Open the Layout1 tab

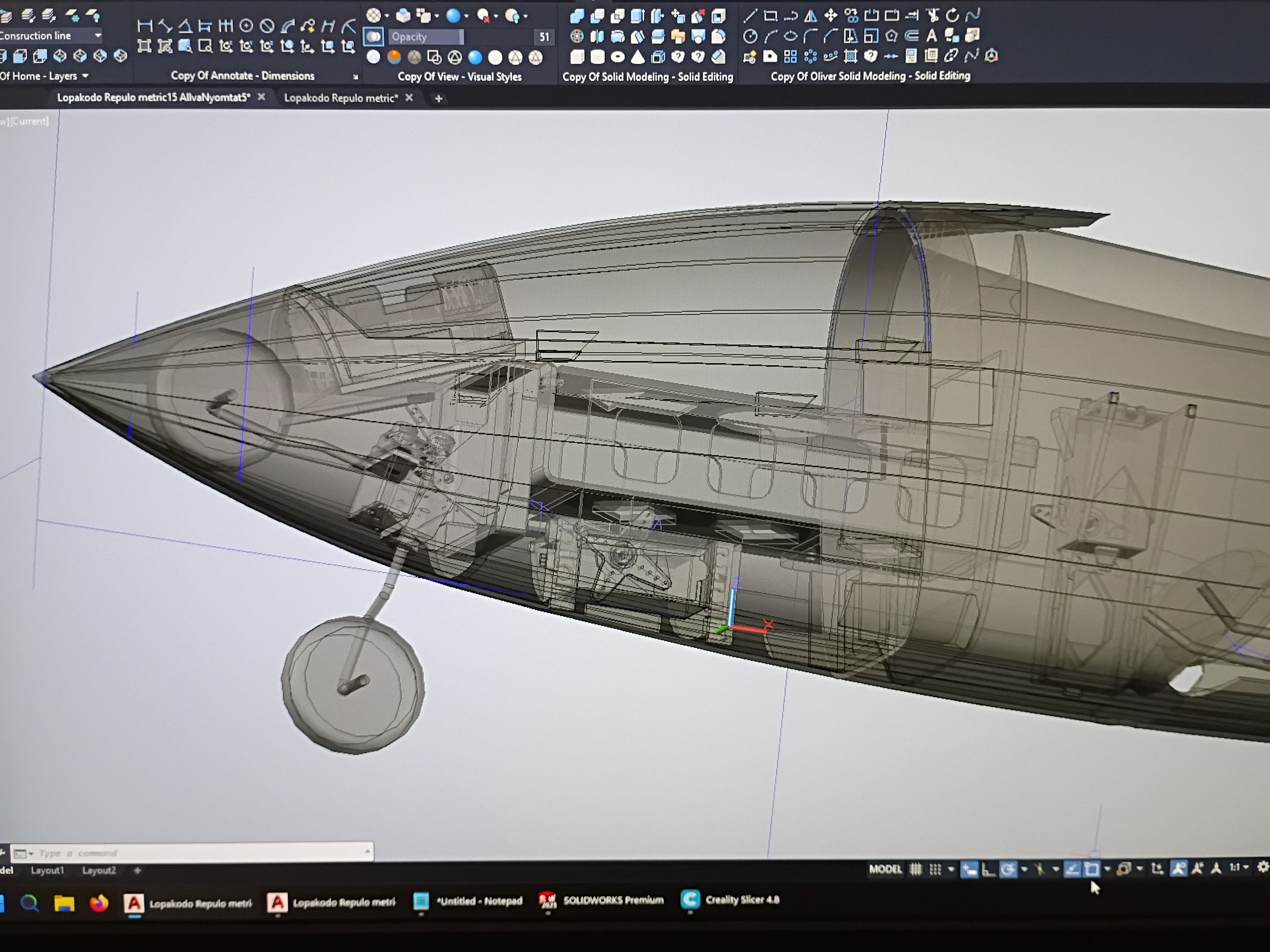(x=48, y=870)
